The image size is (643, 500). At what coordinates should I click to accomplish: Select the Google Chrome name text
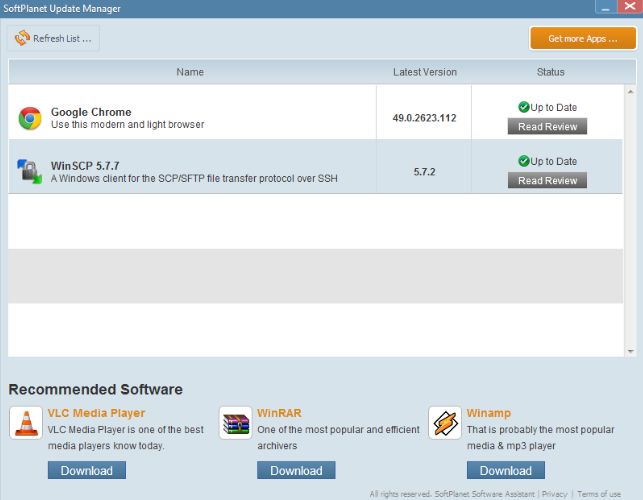click(x=91, y=112)
